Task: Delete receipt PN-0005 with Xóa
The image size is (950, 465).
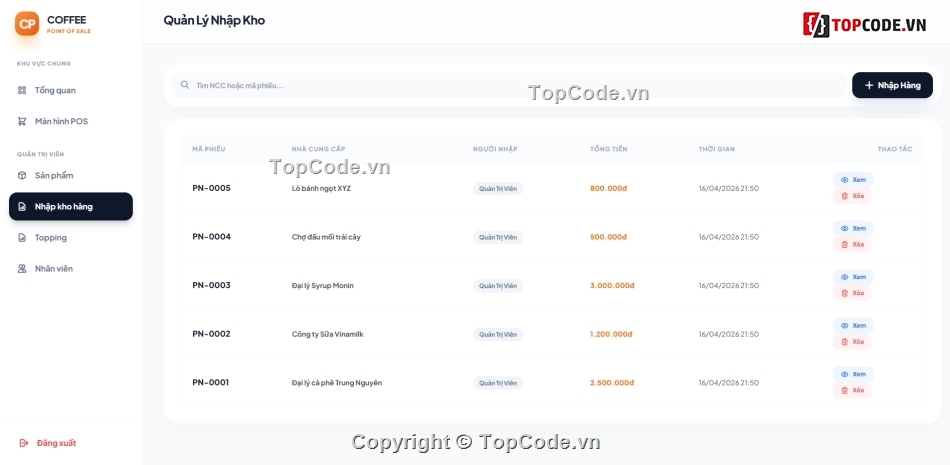Action: (852, 196)
